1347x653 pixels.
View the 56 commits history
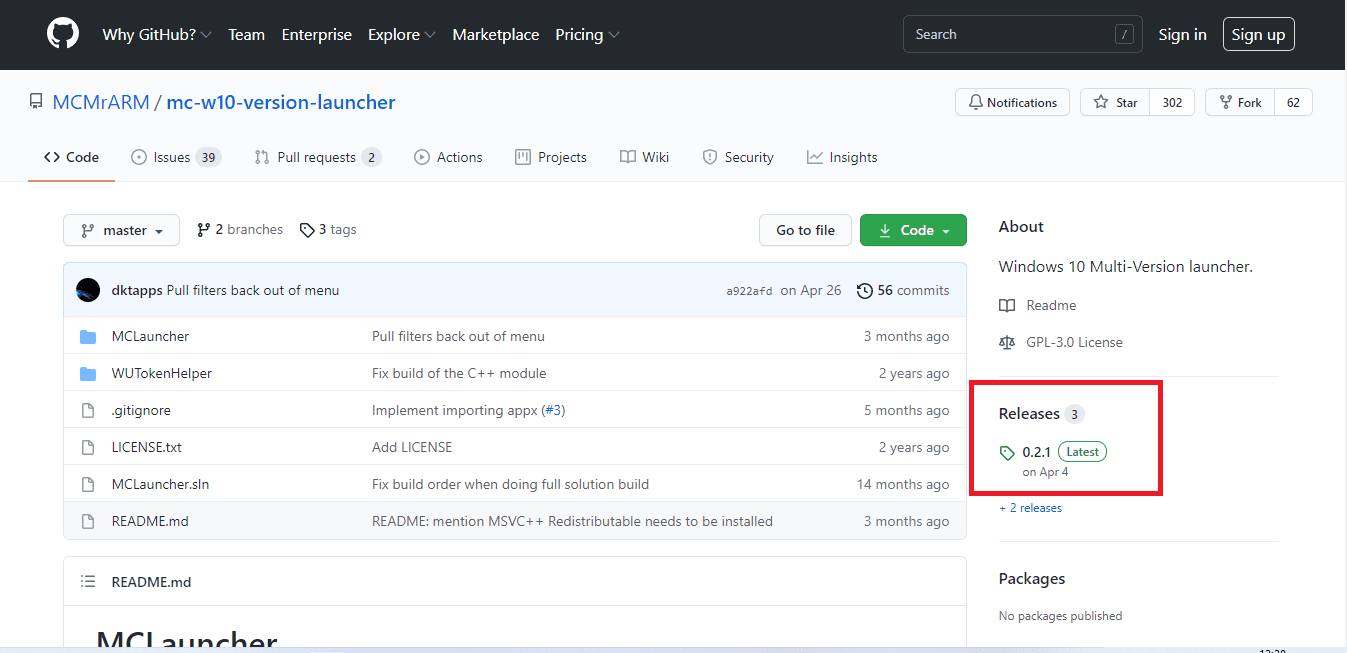click(903, 290)
